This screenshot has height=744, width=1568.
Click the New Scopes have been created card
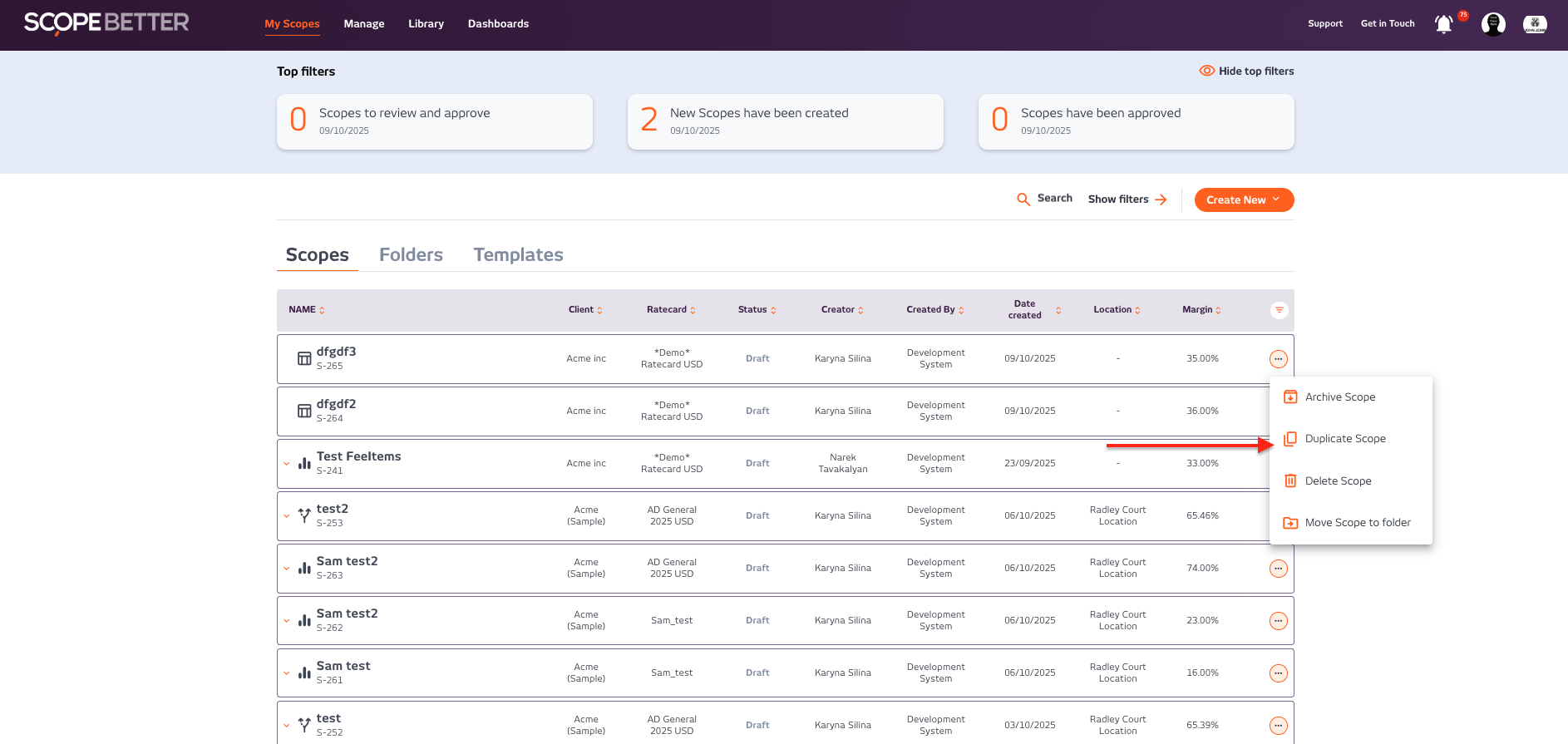point(785,121)
